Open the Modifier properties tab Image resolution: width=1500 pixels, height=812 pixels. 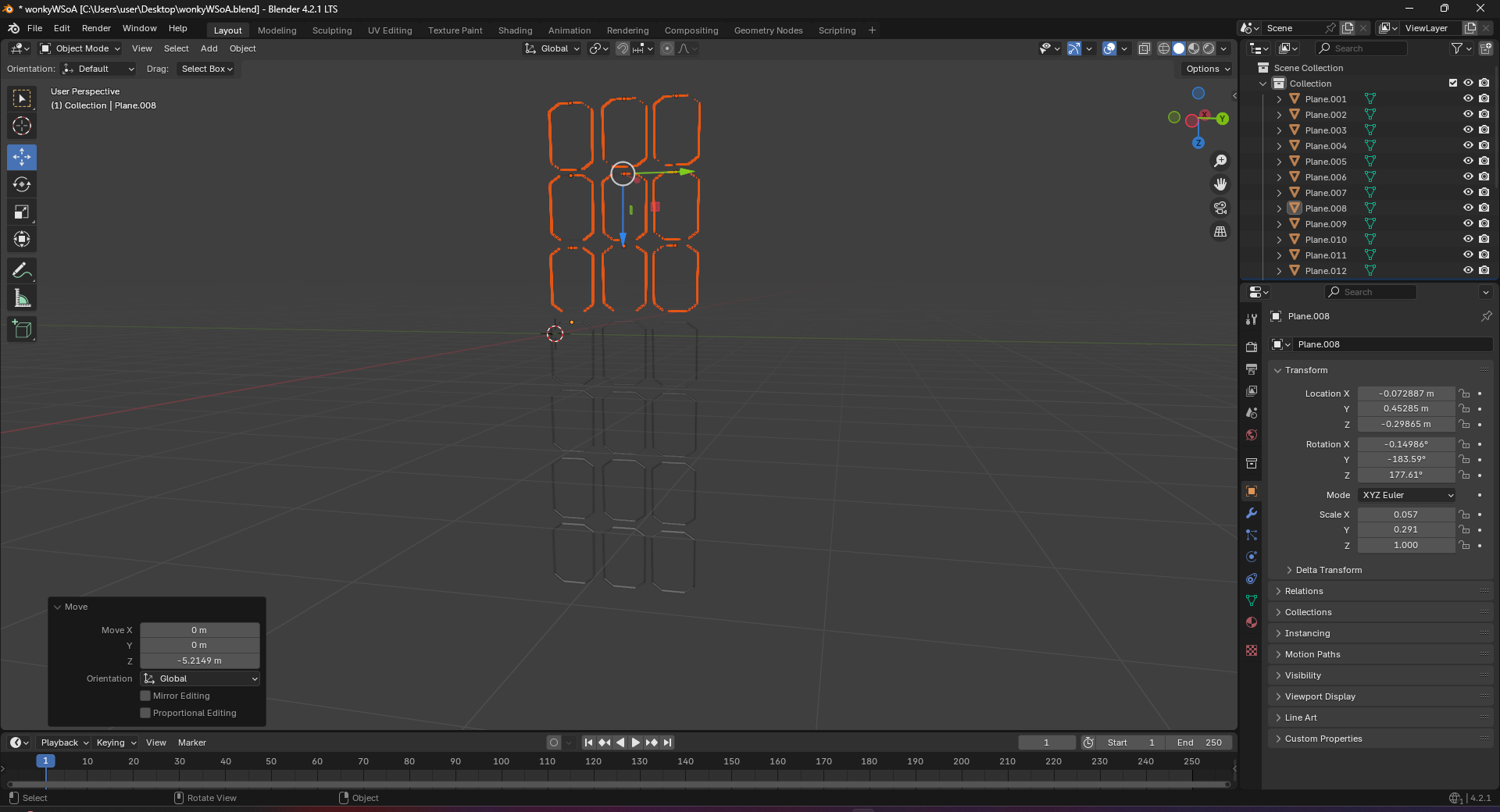tap(1251, 513)
